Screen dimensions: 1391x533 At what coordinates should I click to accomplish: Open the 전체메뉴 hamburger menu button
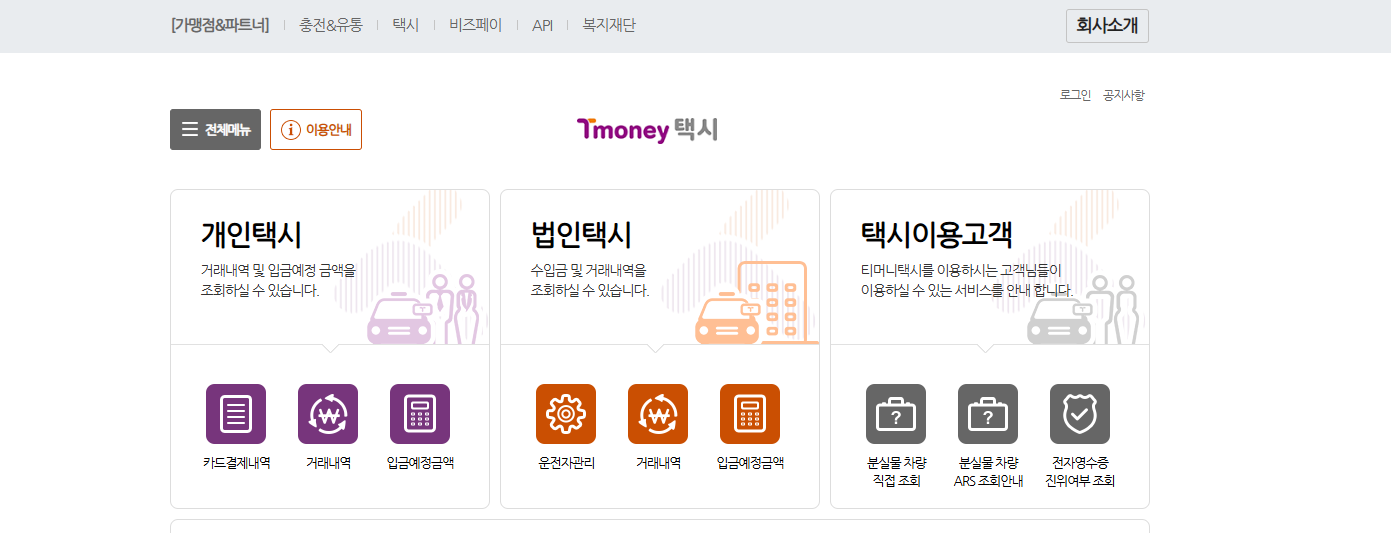click(215, 130)
